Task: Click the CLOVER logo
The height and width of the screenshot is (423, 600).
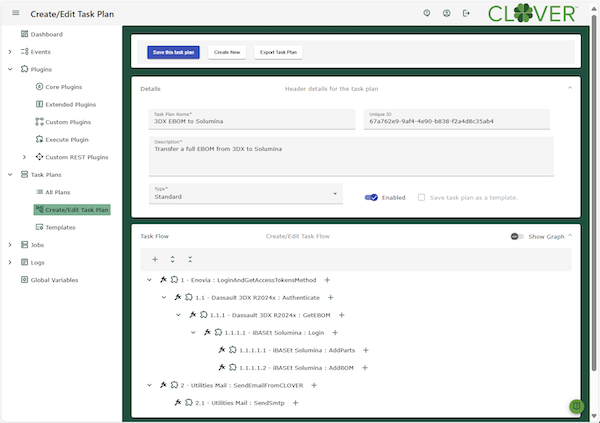Action: 532,14
